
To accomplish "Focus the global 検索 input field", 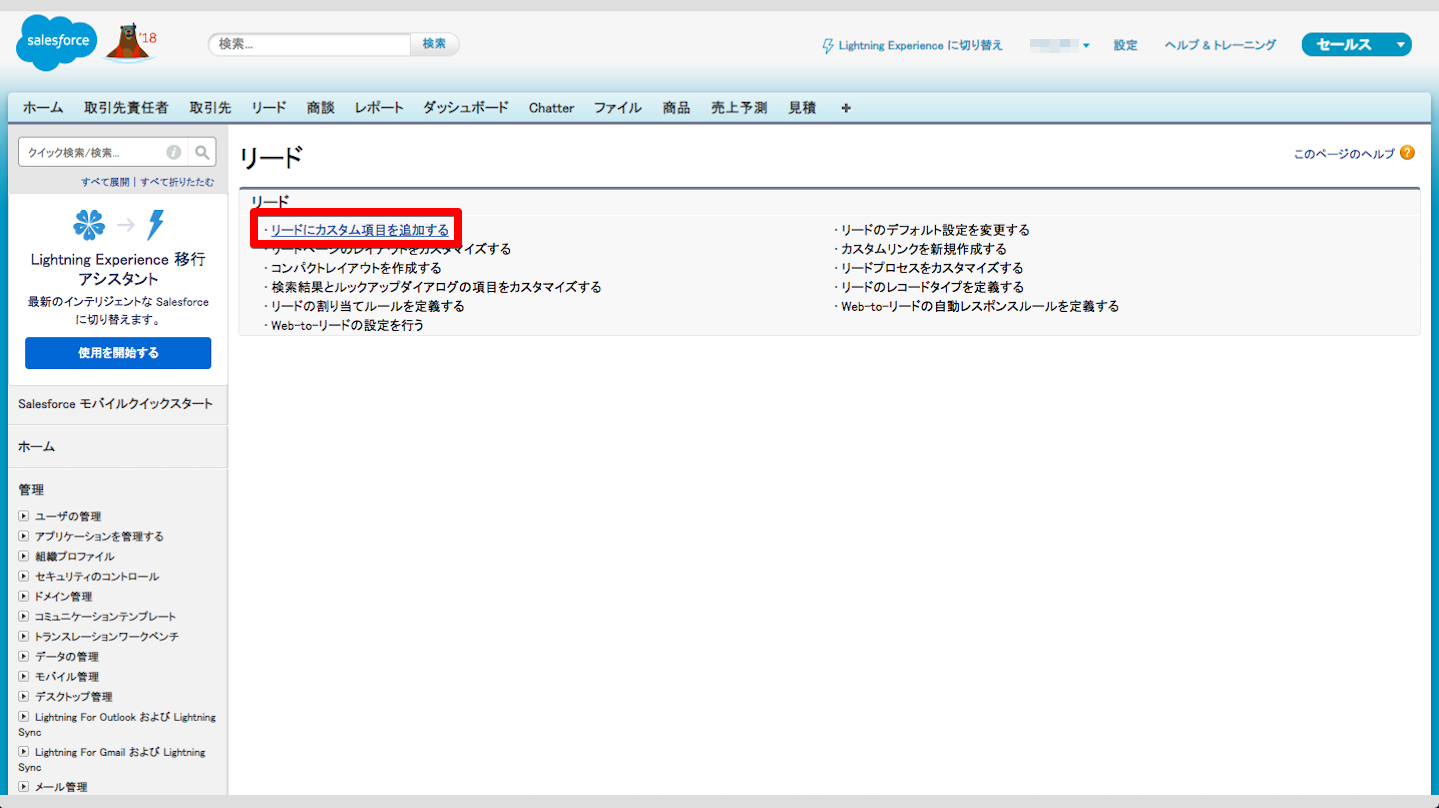I will pos(310,44).
